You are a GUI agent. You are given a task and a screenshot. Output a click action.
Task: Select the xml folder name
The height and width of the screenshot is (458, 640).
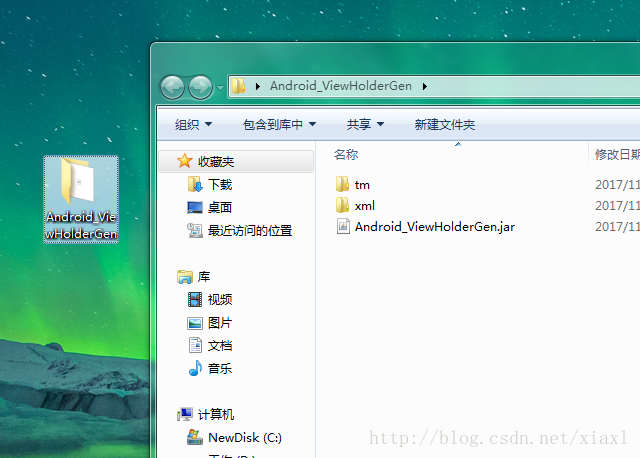click(364, 206)
